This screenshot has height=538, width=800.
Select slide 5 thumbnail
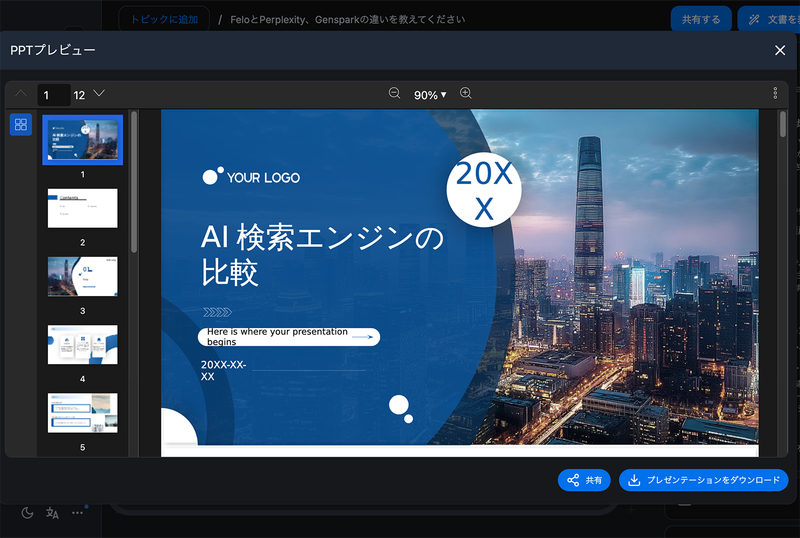[83, 412]
